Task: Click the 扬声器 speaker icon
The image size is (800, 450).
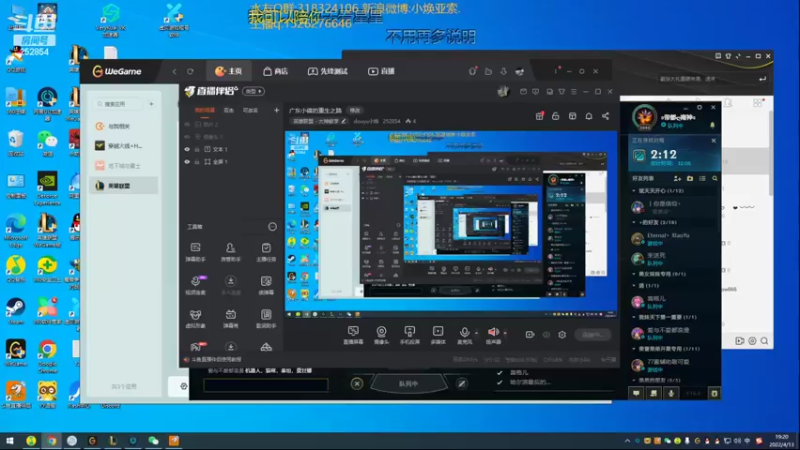Action: point(493,333)
